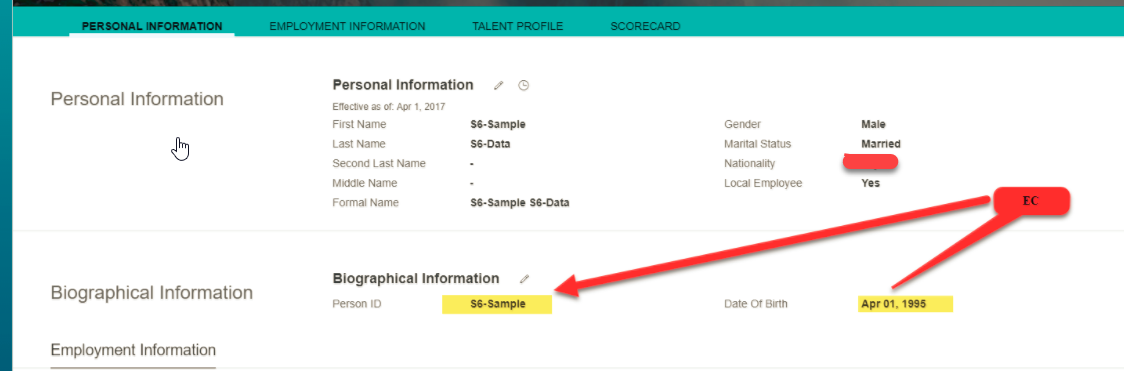Click First Name value S6-Sample

coord(498,125)
